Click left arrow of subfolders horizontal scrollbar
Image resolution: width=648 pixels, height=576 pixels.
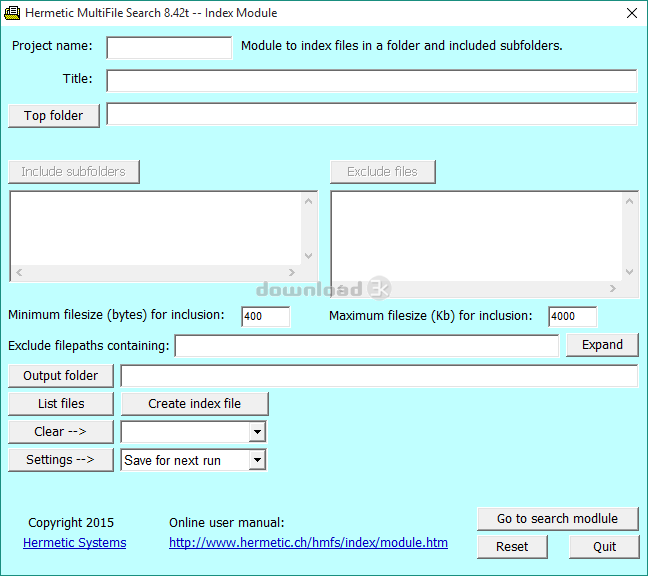(19, 272)
